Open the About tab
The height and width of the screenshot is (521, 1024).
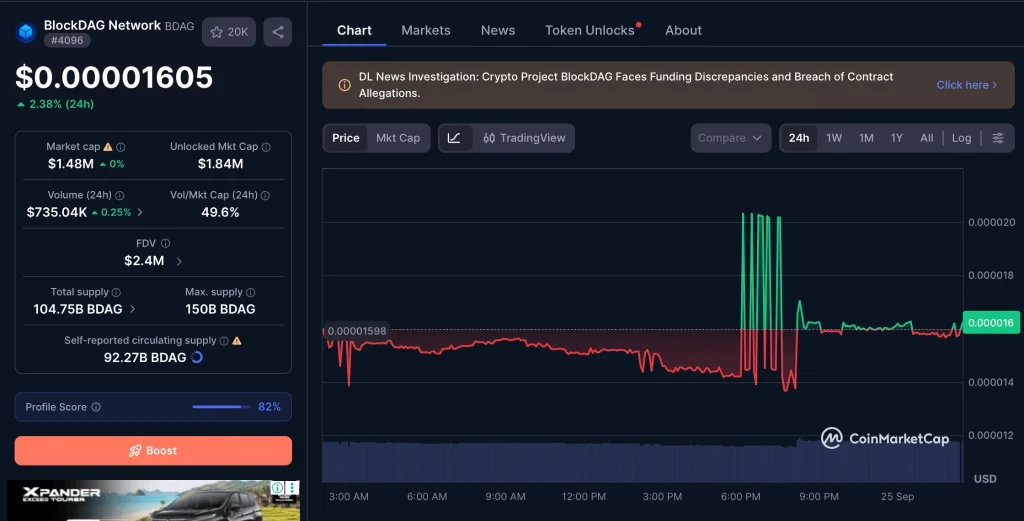683,30
